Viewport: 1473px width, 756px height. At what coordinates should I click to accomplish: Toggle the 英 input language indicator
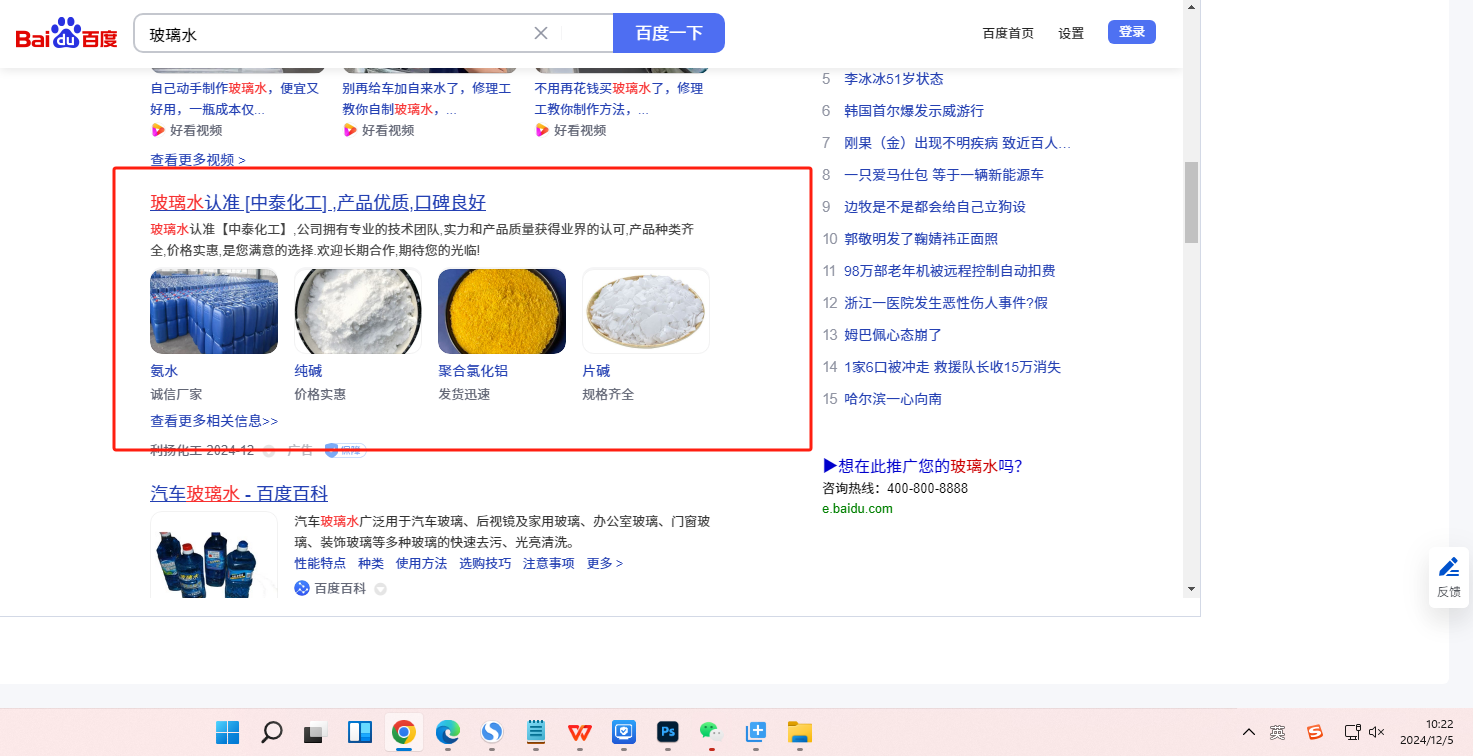1278,732
